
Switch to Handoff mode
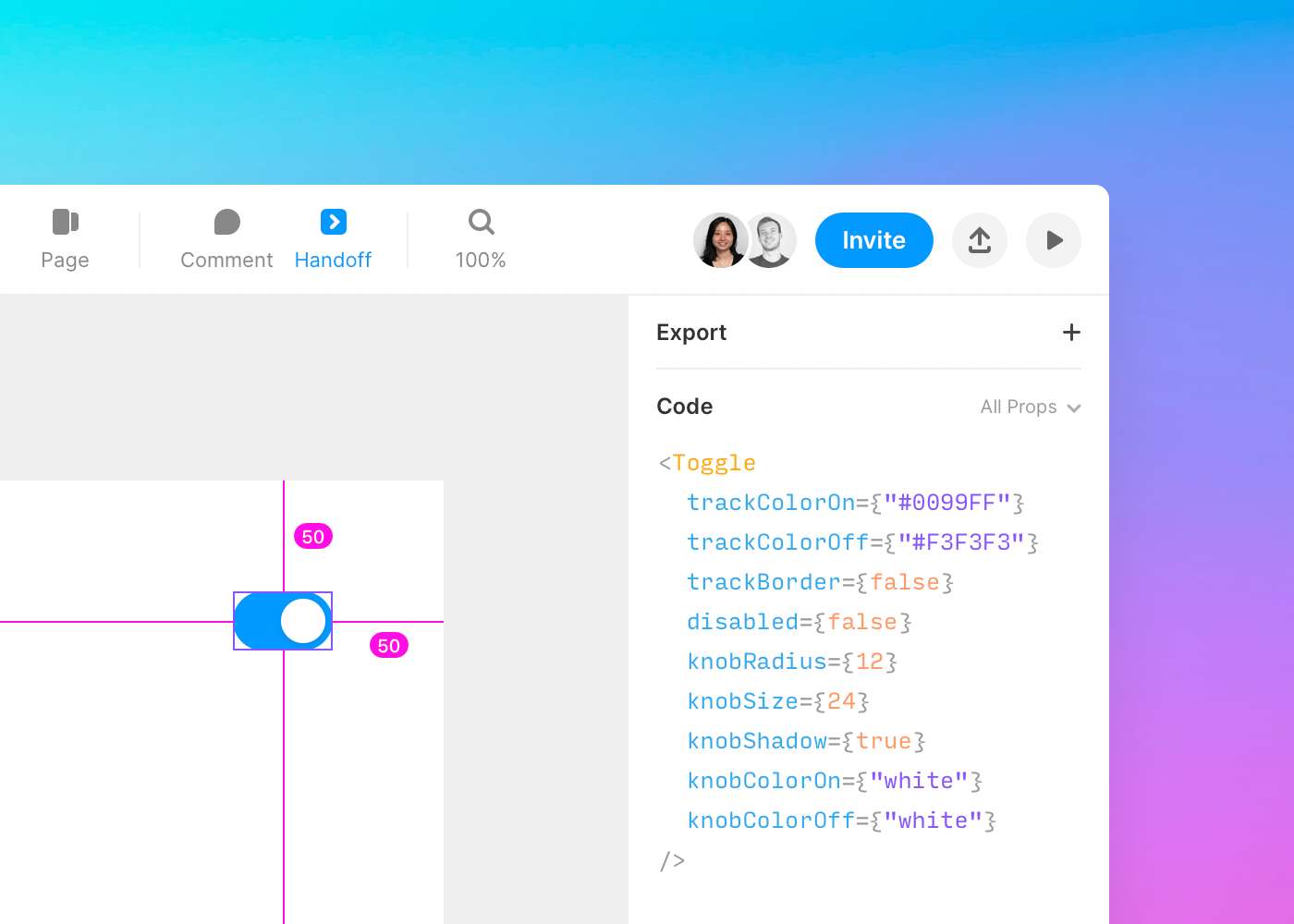point(333,240)
